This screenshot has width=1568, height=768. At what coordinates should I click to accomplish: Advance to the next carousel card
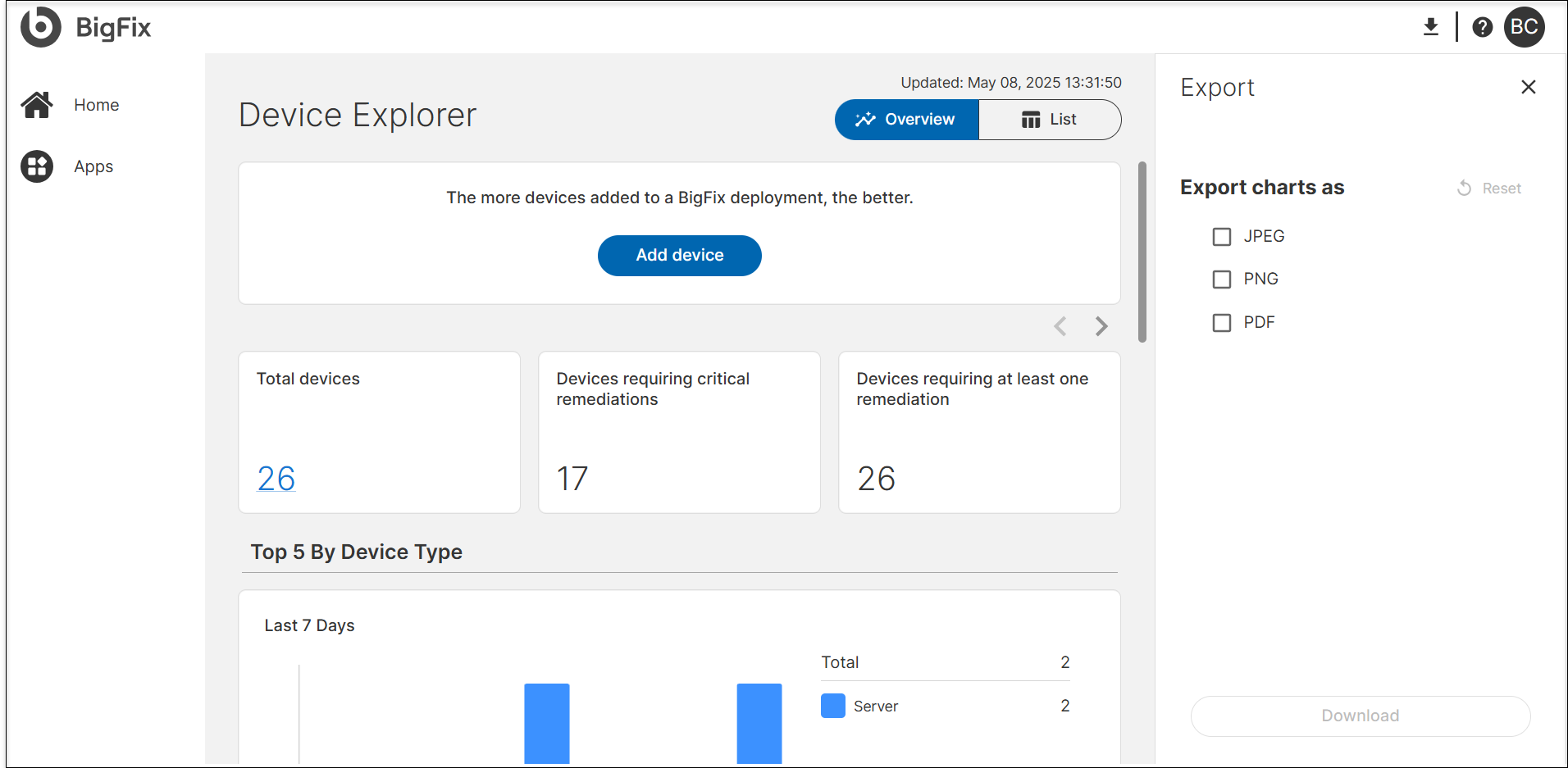point(1101,326)
